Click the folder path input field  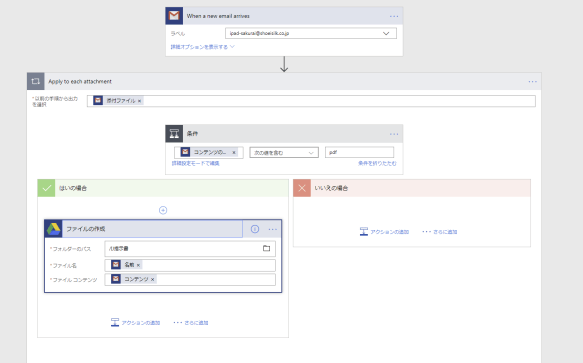190,248
